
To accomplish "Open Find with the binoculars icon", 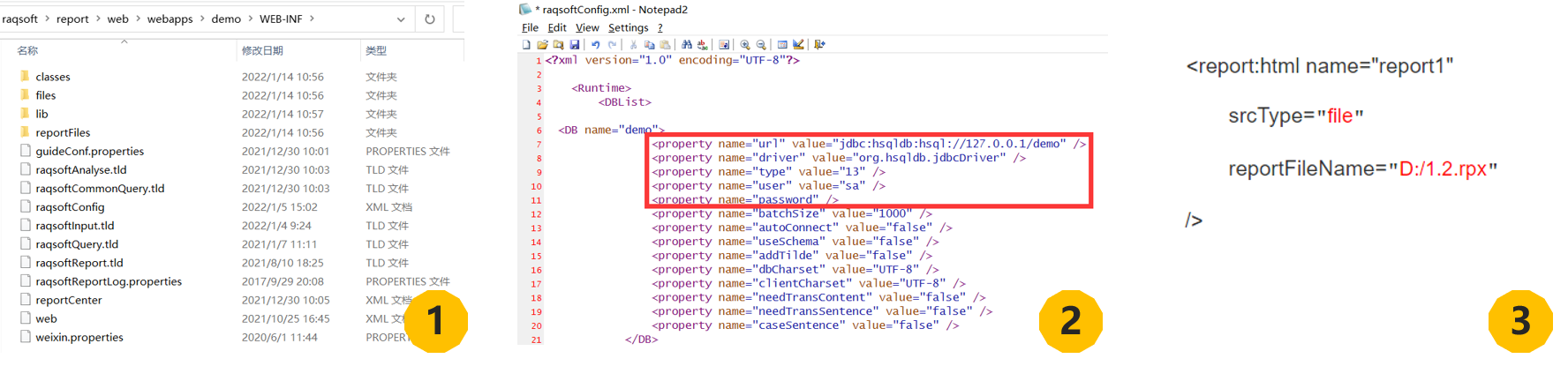I will pyautogui.click(x=686, y=44).
